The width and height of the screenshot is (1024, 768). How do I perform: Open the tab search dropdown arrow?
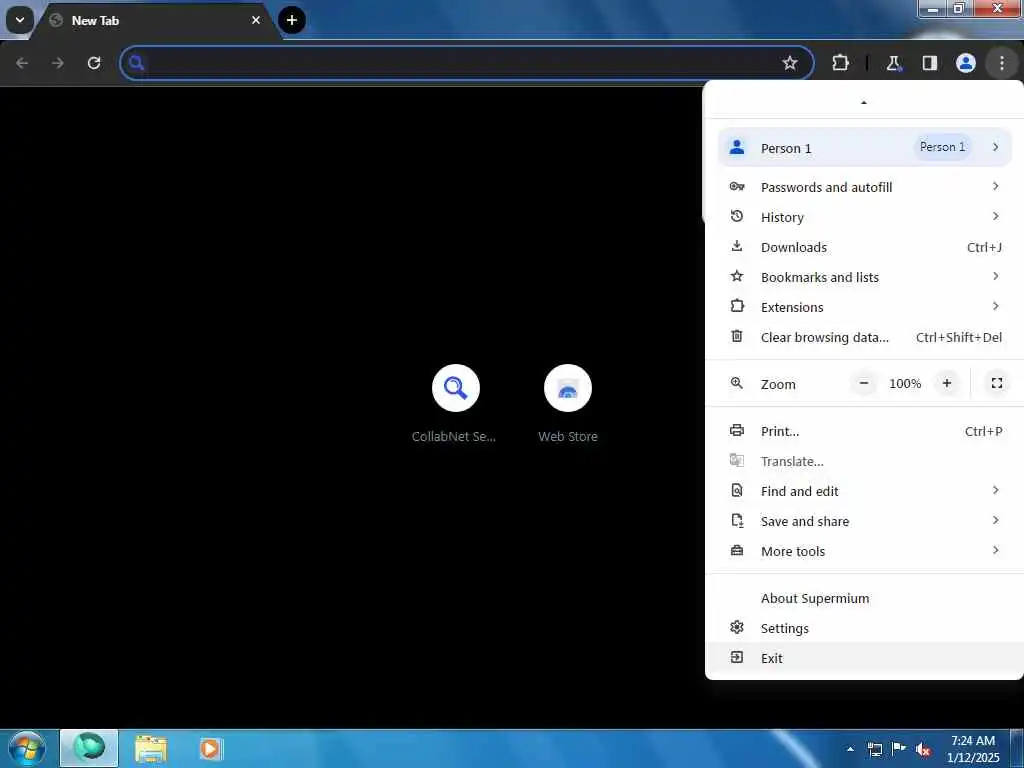click(20, 20)
